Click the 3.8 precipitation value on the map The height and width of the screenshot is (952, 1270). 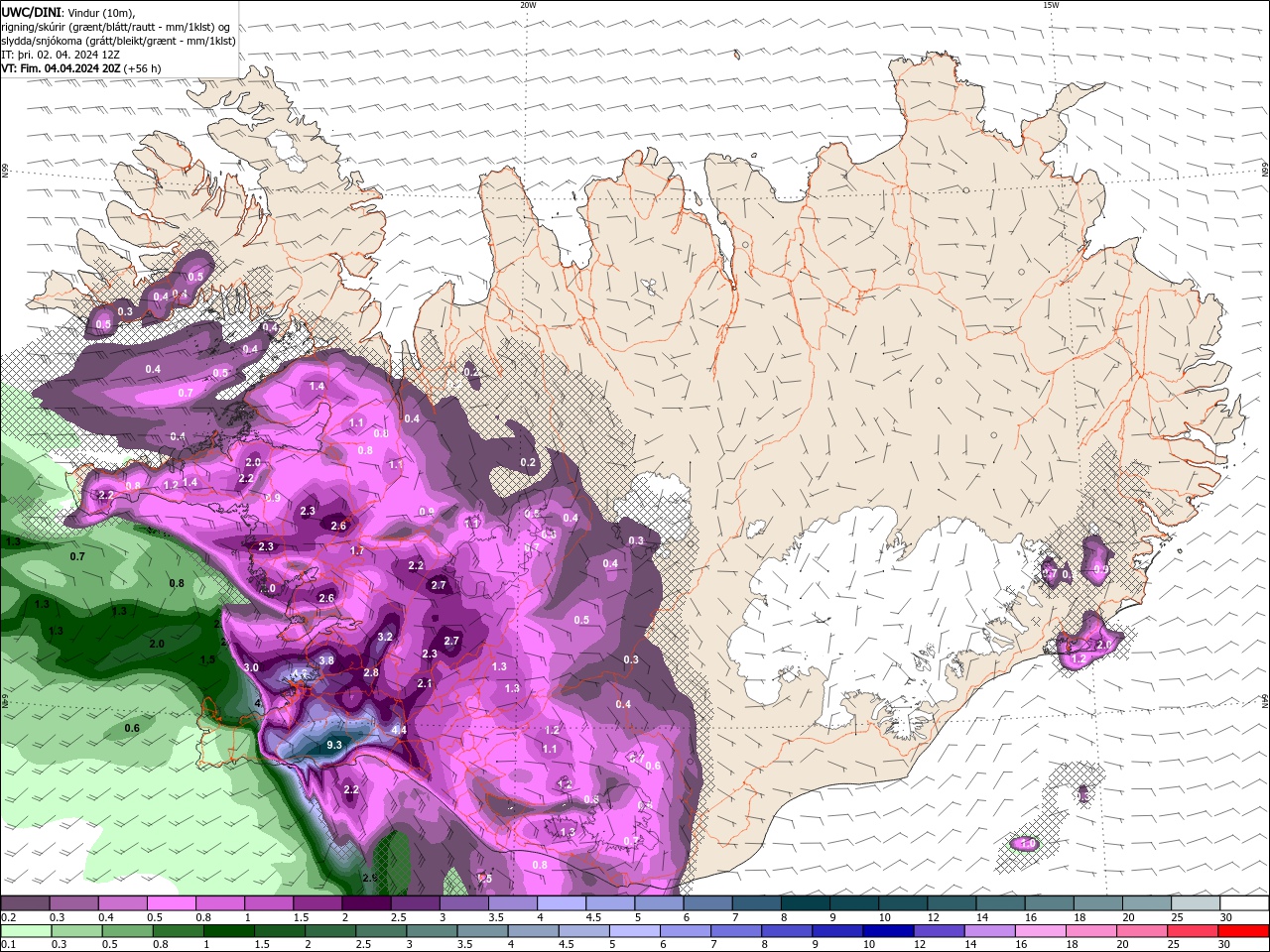(x=326, y=660)
